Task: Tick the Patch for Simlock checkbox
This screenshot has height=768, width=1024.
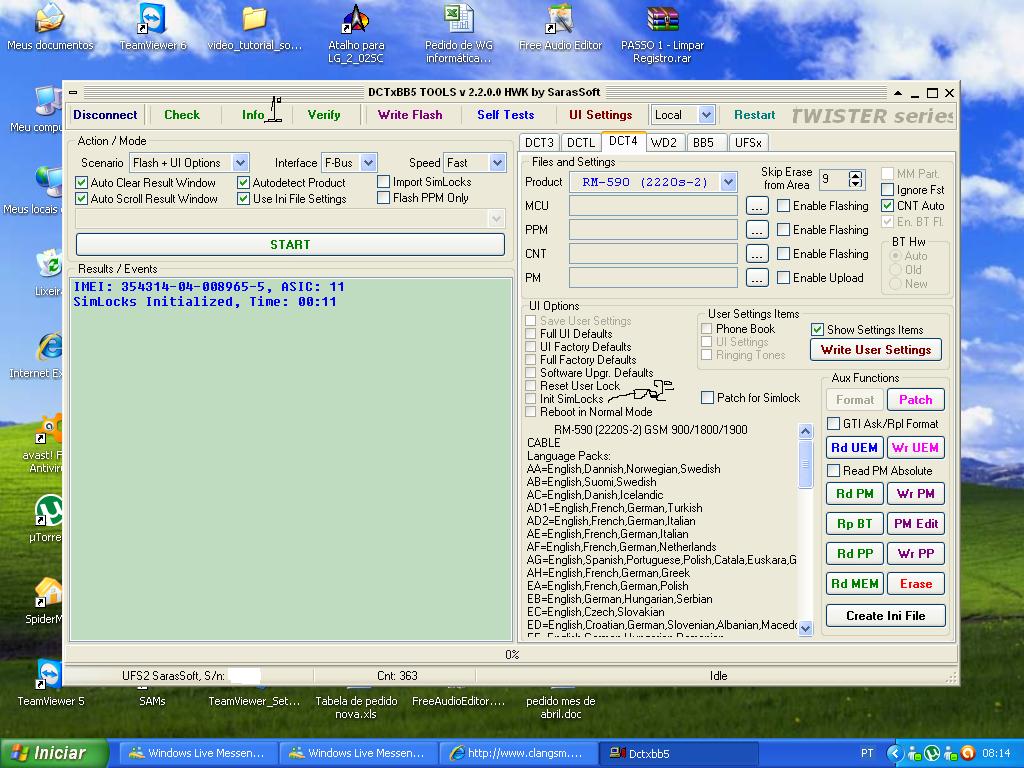Action: (707, 398)
